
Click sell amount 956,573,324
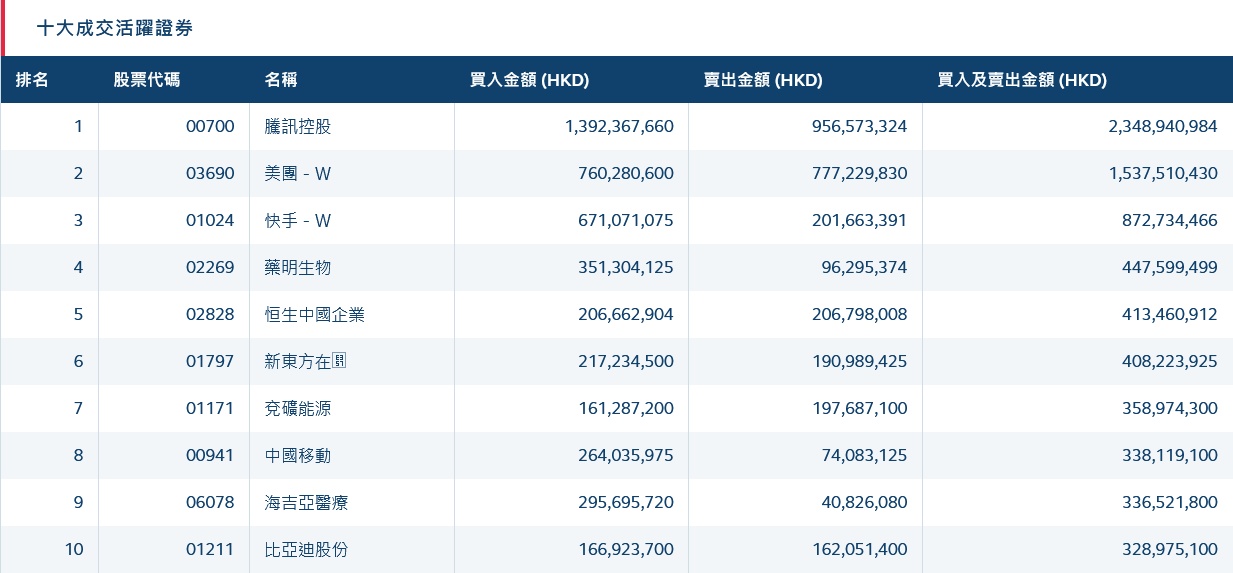(859, 127)
